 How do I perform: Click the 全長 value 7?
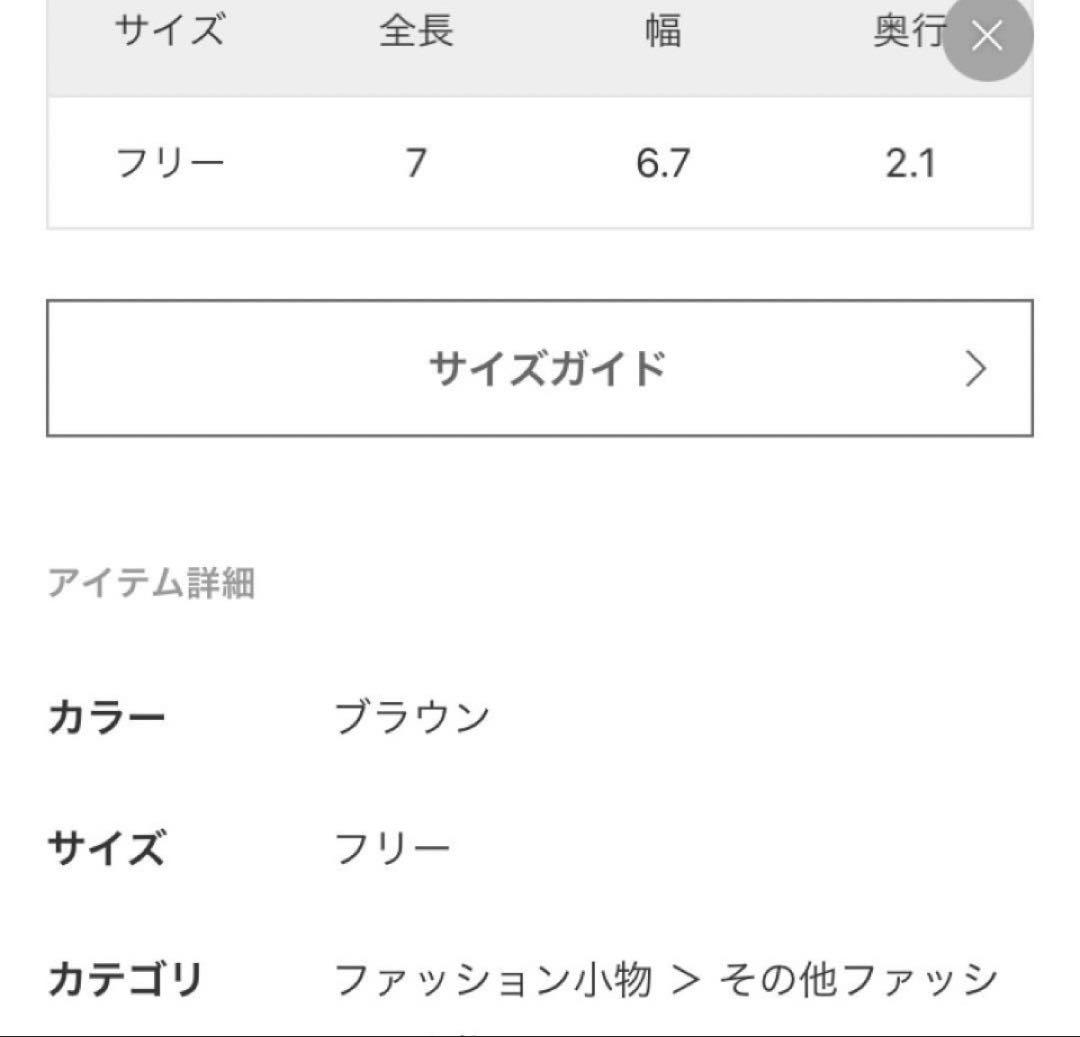click(x=416, y=164)
